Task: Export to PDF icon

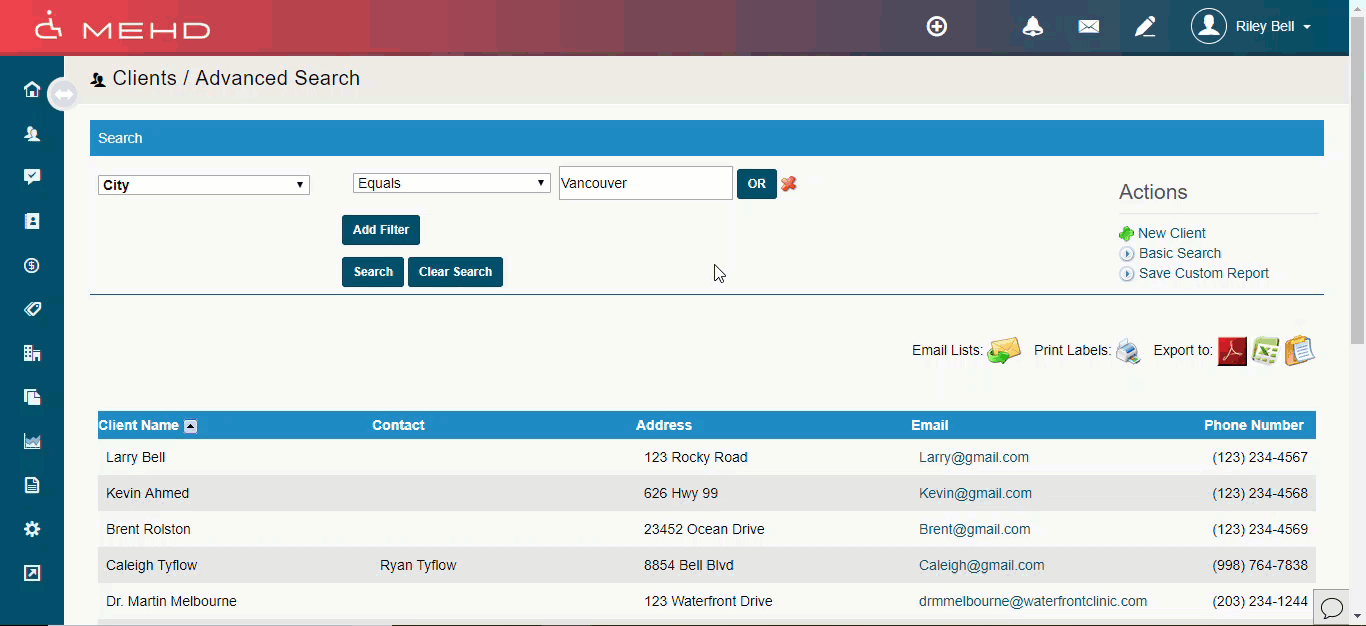Action: tap(1232, 351)
